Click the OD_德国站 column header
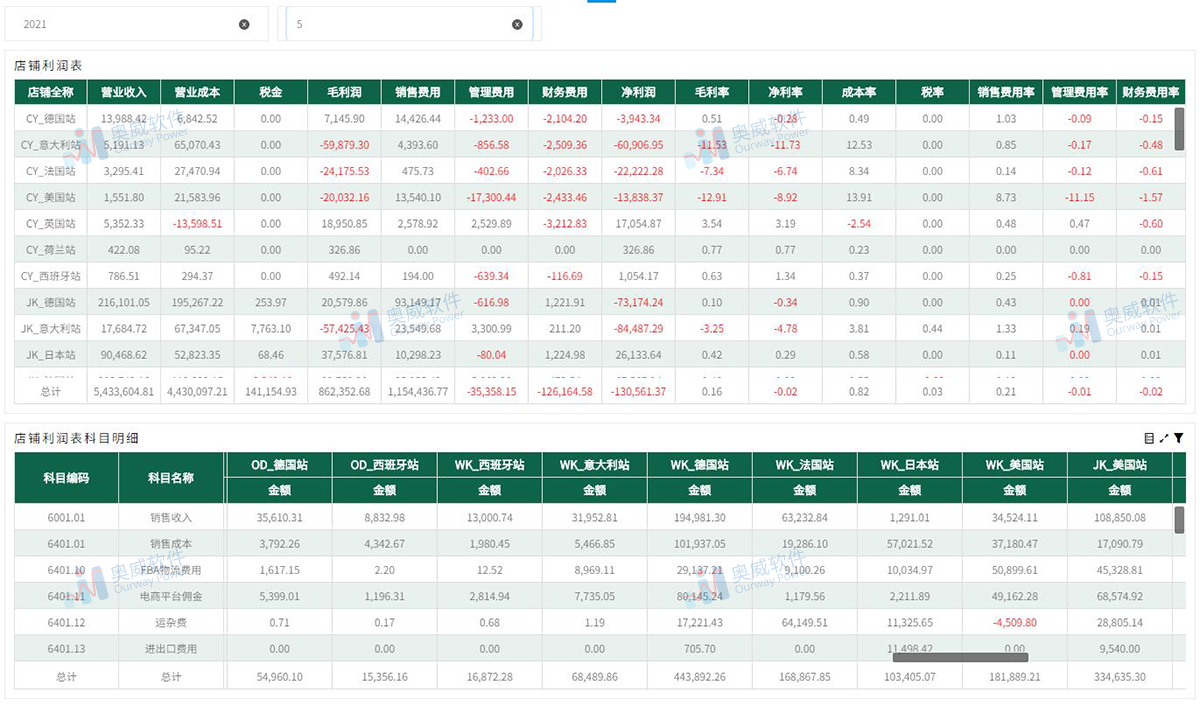This screenshot has width=1200, height=706. pos(279,464)
